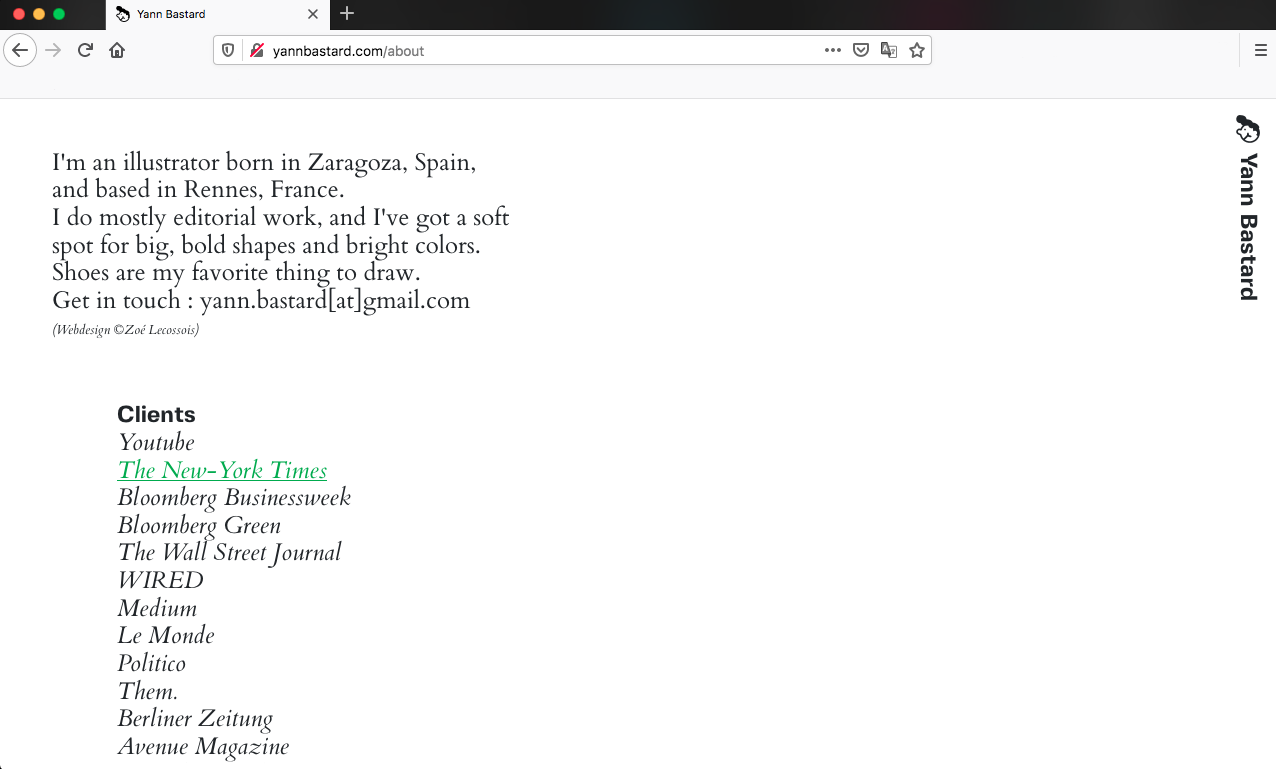The image size is (1276, 769).
Task: Click the WIRED client entry
Action: click(x=160, y=580)
